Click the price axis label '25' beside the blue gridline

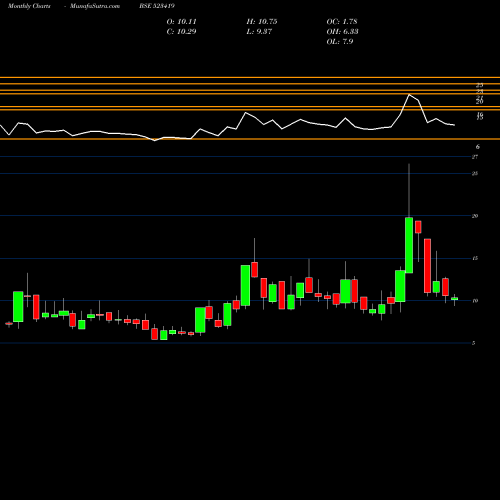point(475,174)
